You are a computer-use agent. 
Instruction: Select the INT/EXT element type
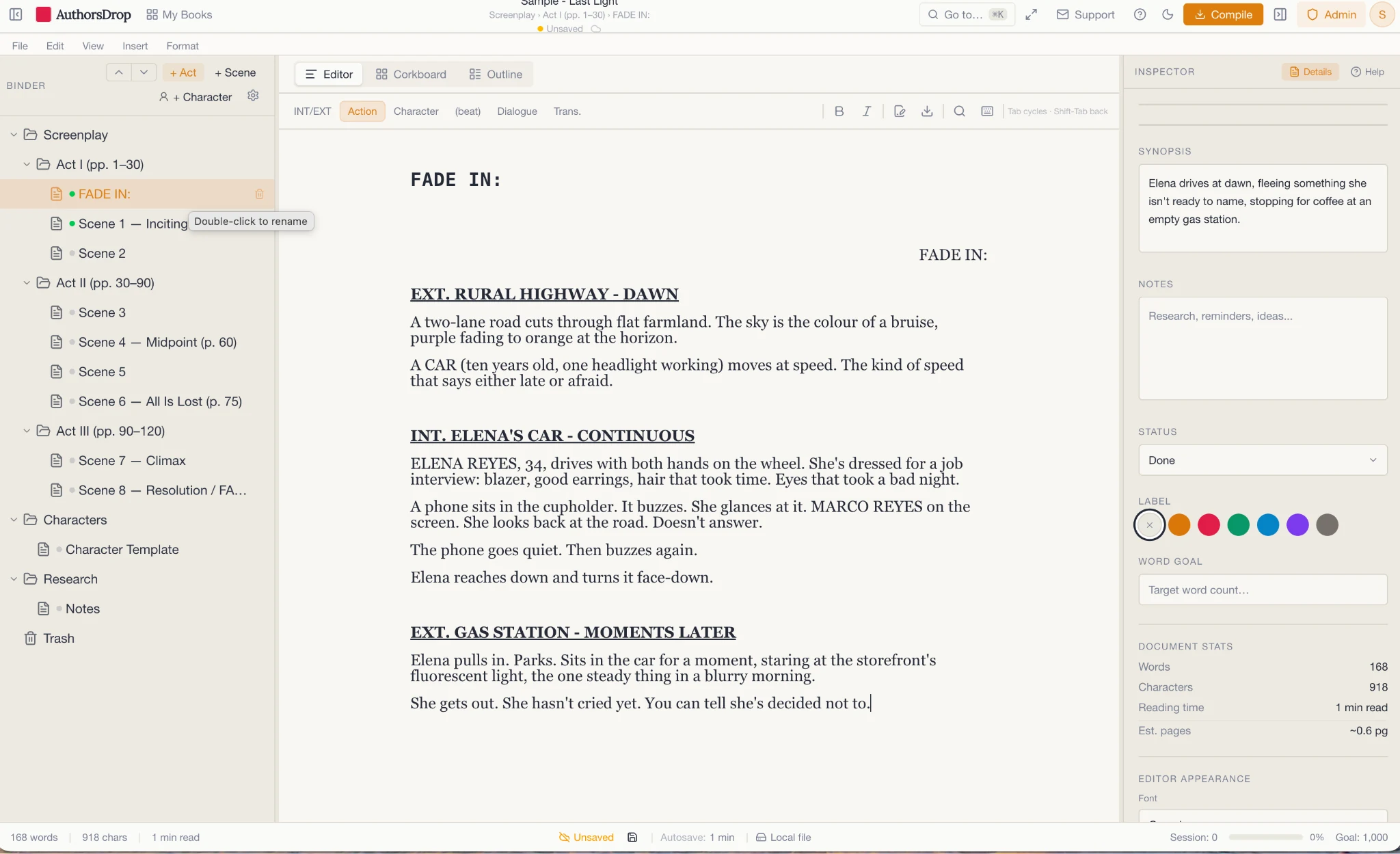312,111
